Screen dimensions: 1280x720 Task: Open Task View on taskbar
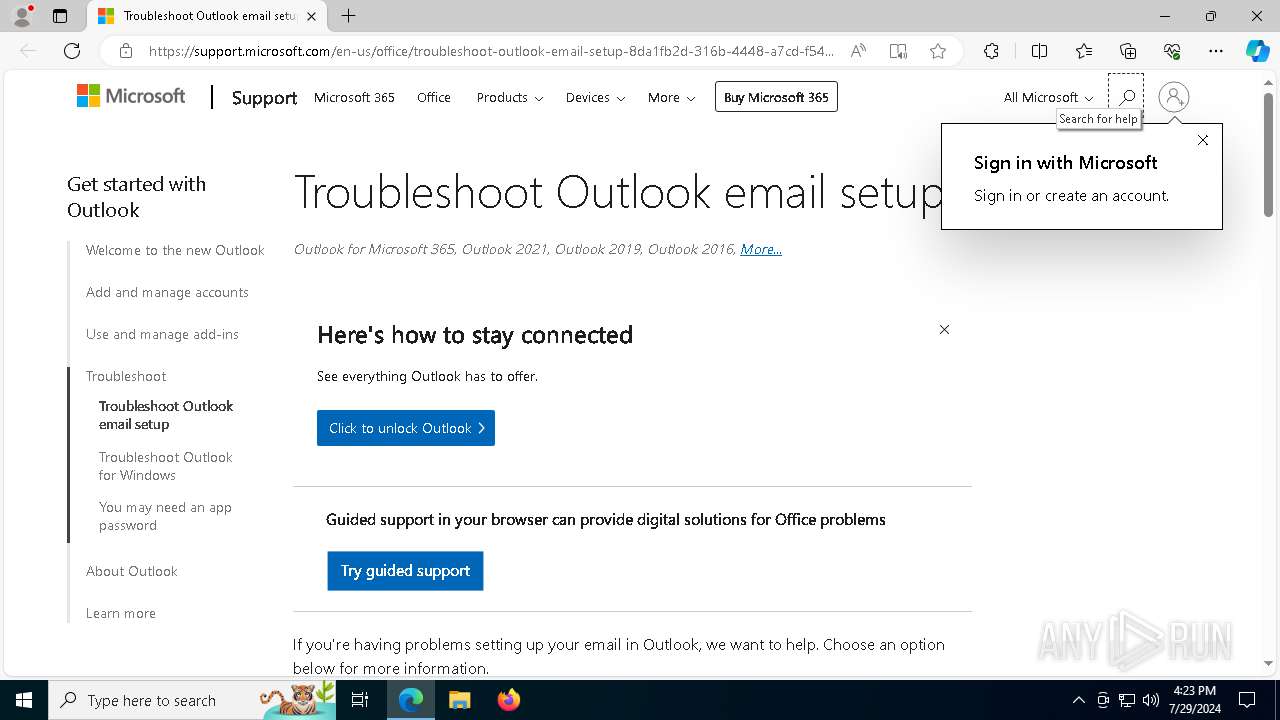(360, 700)
